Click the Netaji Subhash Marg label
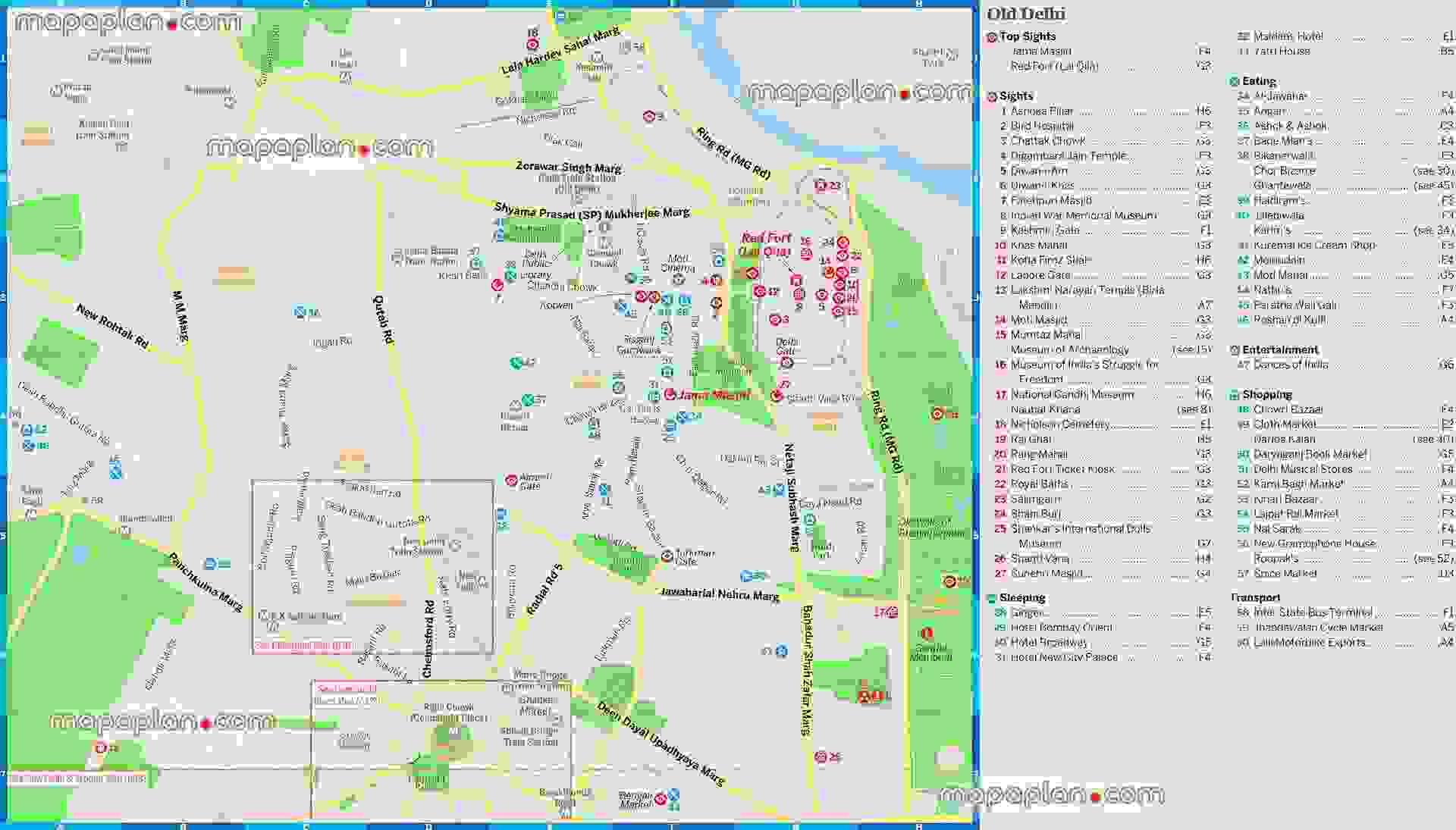 (791, 497)
